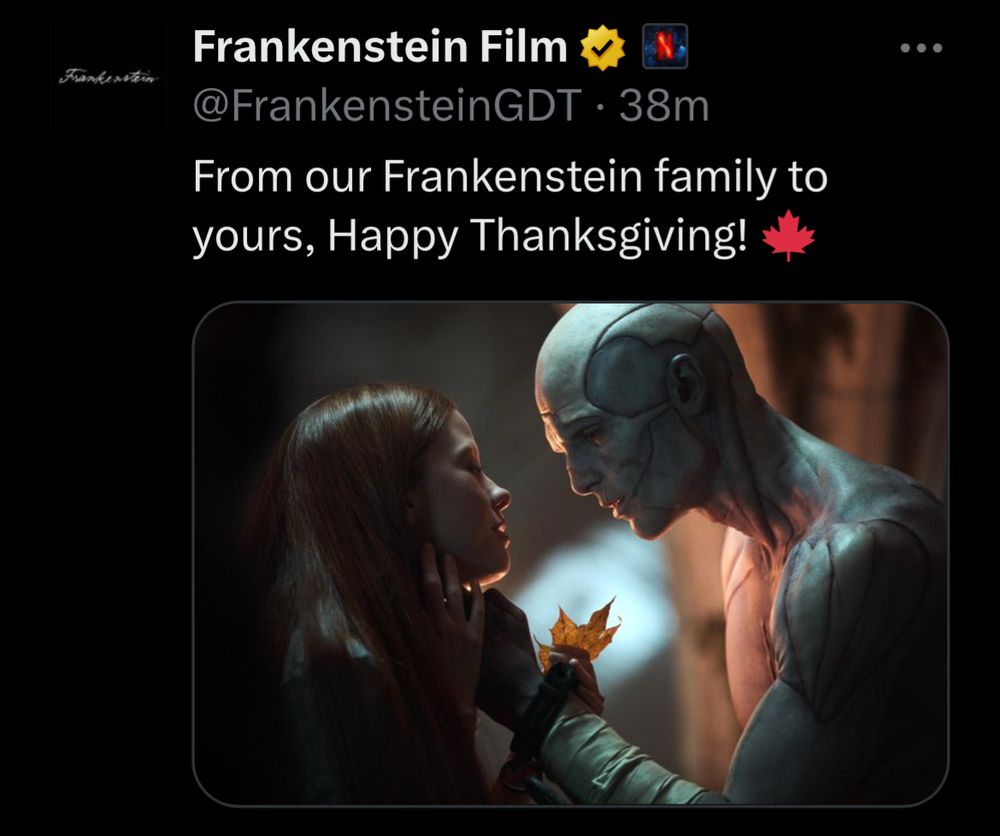The height and width of the screenshot is (836, 1000).
Task: Click the creature's bandaged forearm in the photo
Action: click(x=612, y=752)
